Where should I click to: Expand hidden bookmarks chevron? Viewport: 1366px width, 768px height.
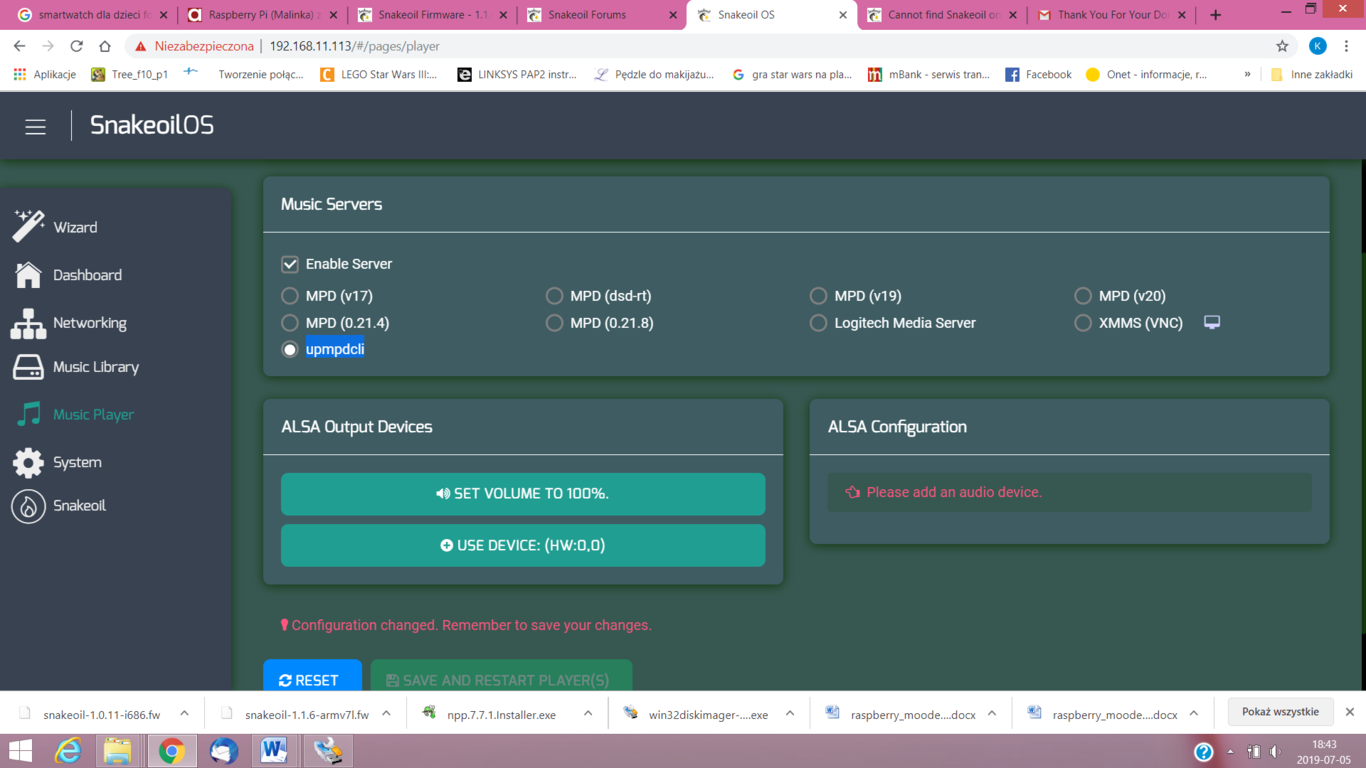pos(1247,74)
